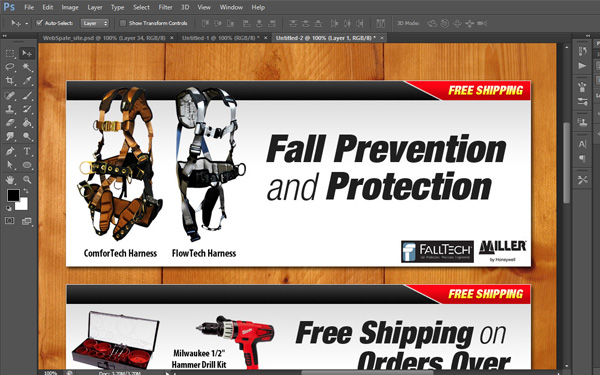Close the Untitled-1 document tab
This screenshot has width=600, height=375.
[x=266, y=38]
